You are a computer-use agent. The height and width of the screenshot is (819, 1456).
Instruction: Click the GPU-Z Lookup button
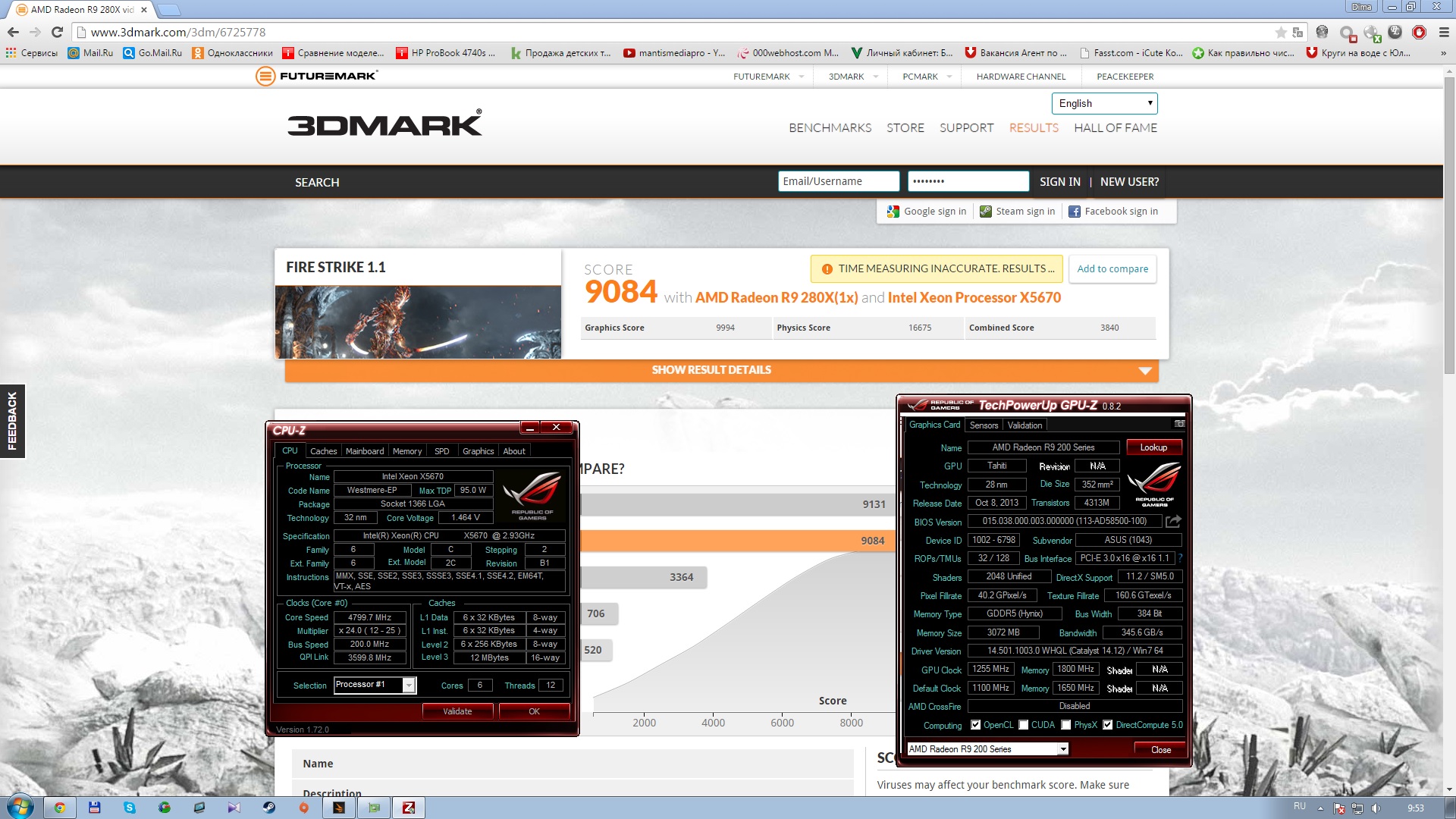pyautogui.click(x=1153, y=447)
